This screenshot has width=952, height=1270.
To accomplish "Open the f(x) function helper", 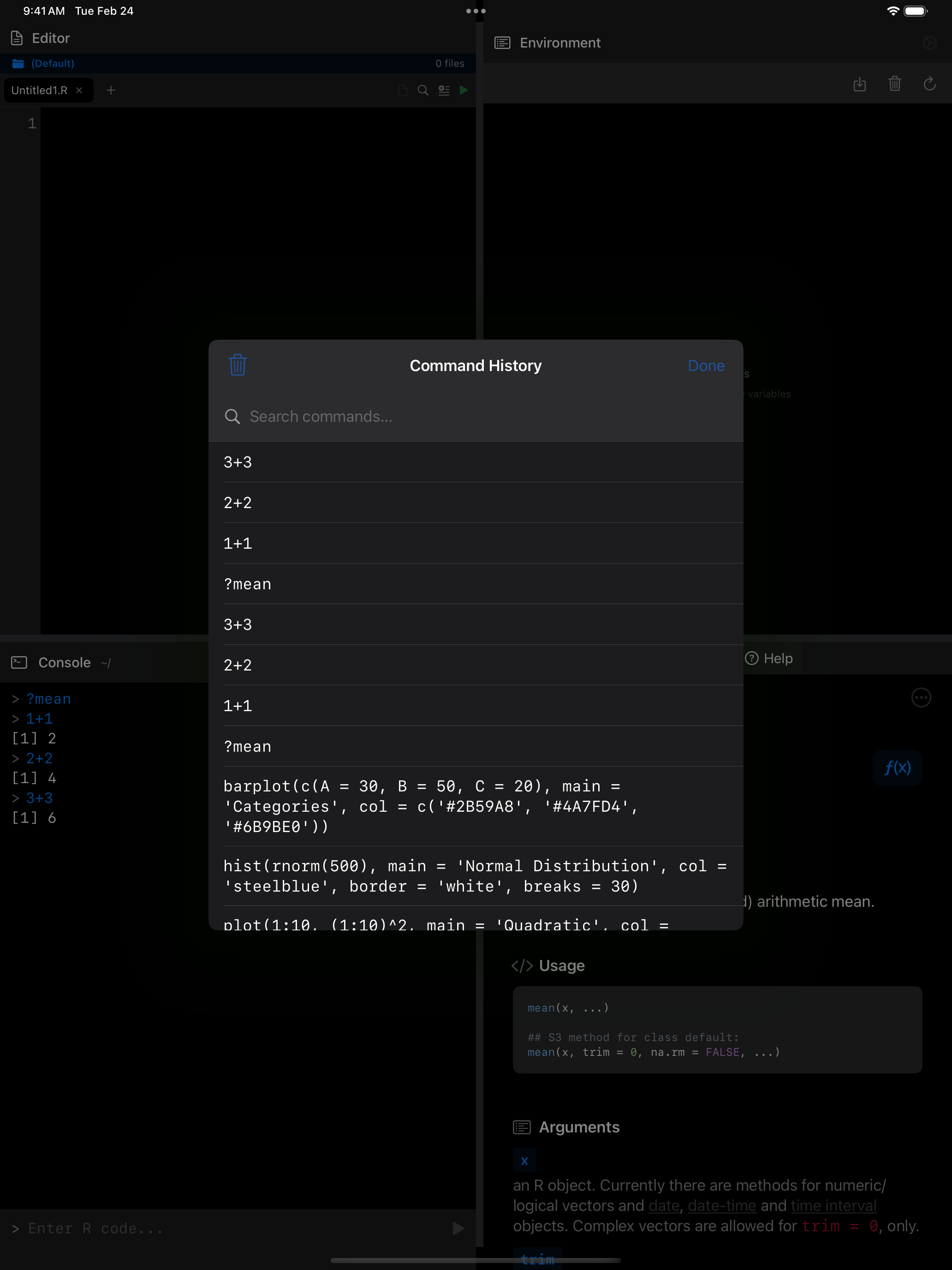I will (x=897, y=768).
